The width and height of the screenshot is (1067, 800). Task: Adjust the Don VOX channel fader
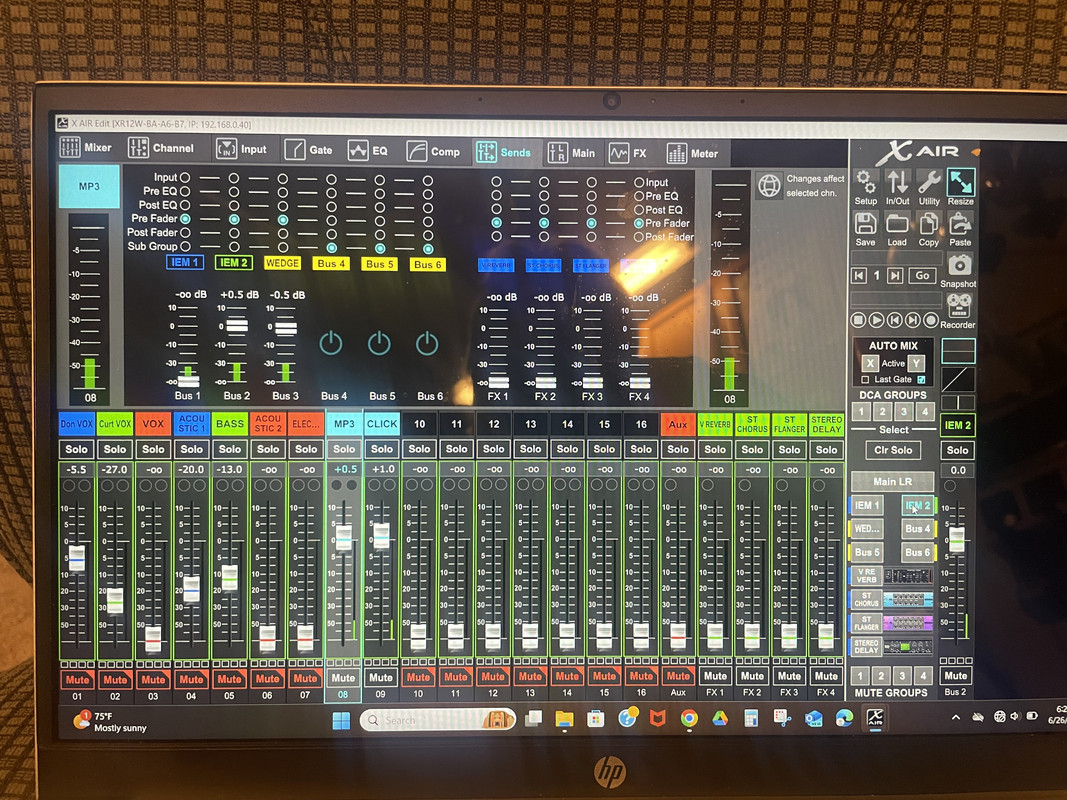77,557
